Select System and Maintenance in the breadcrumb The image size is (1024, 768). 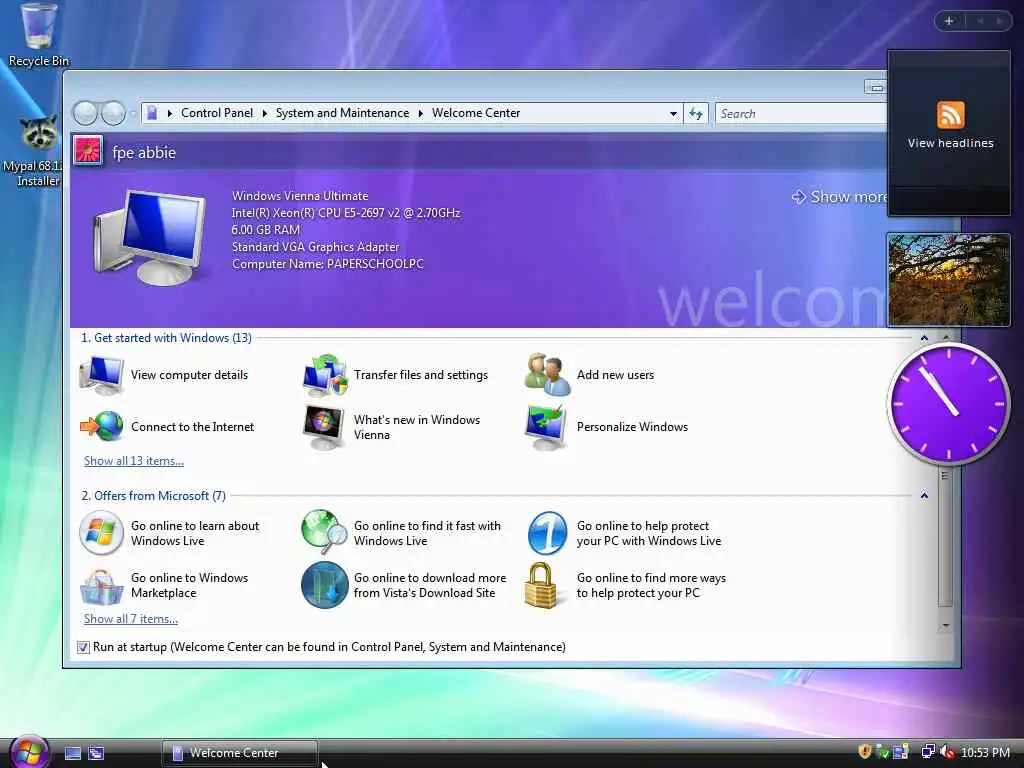click(x=342, y=113)
